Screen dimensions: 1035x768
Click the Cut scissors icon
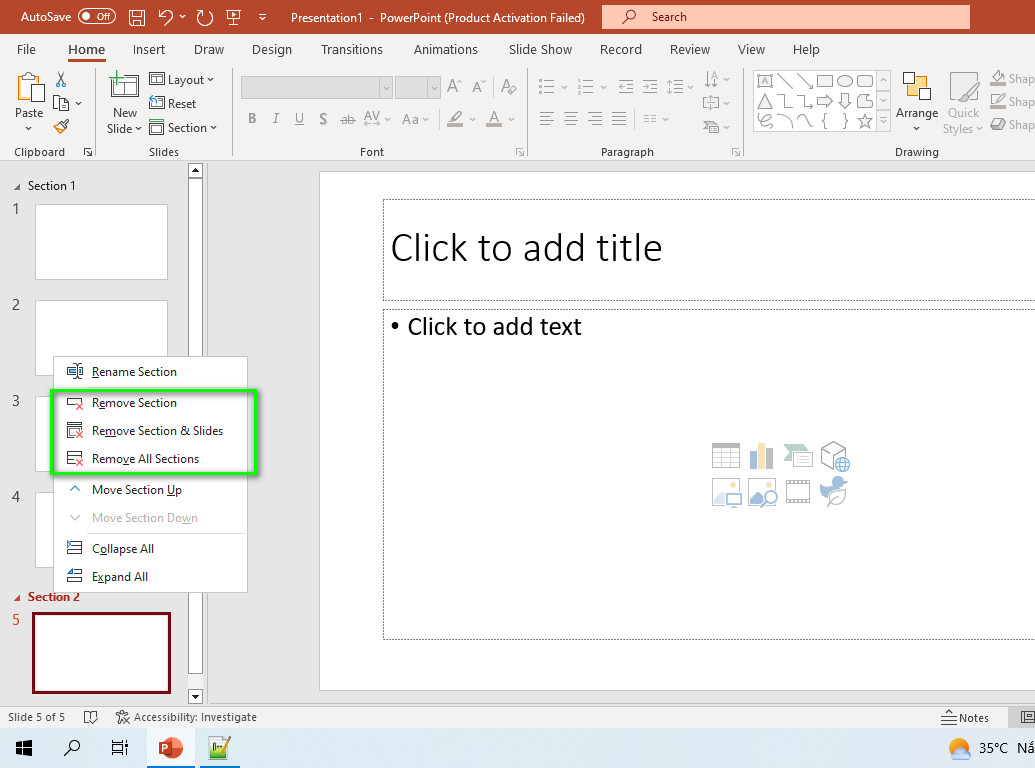(61, 80)
